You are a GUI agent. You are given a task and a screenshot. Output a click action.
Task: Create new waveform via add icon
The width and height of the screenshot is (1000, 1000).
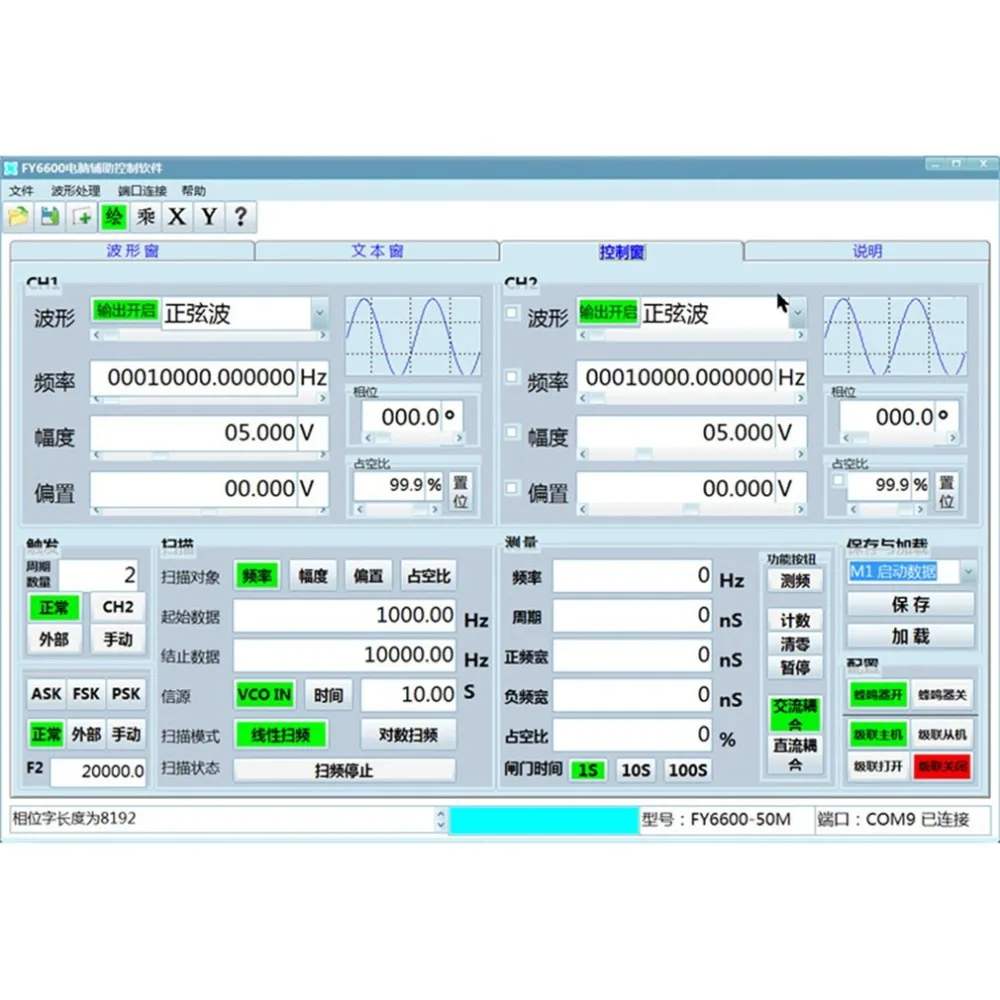(x=81, y=216)
